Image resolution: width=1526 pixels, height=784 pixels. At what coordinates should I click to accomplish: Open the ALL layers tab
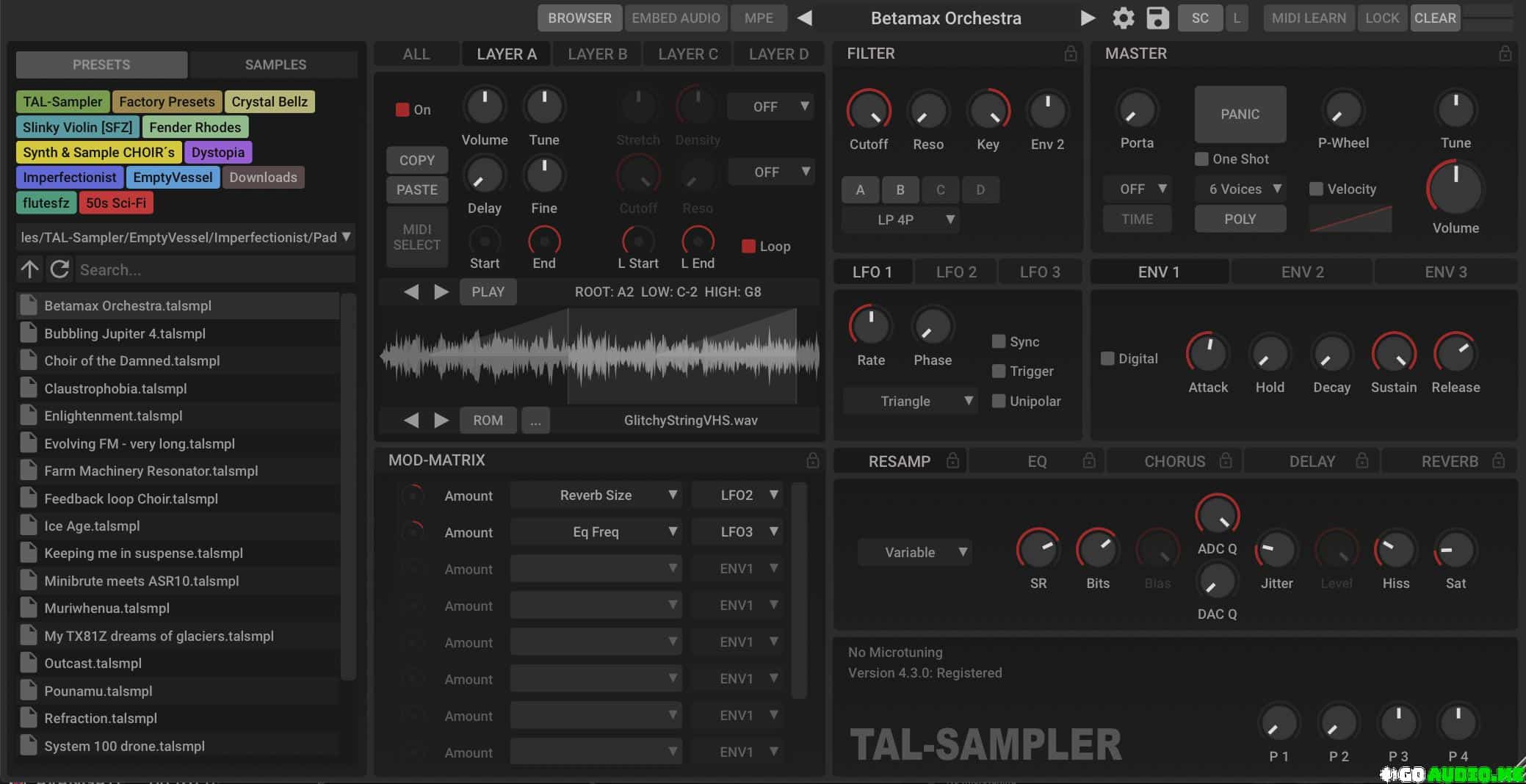[416, 54]
